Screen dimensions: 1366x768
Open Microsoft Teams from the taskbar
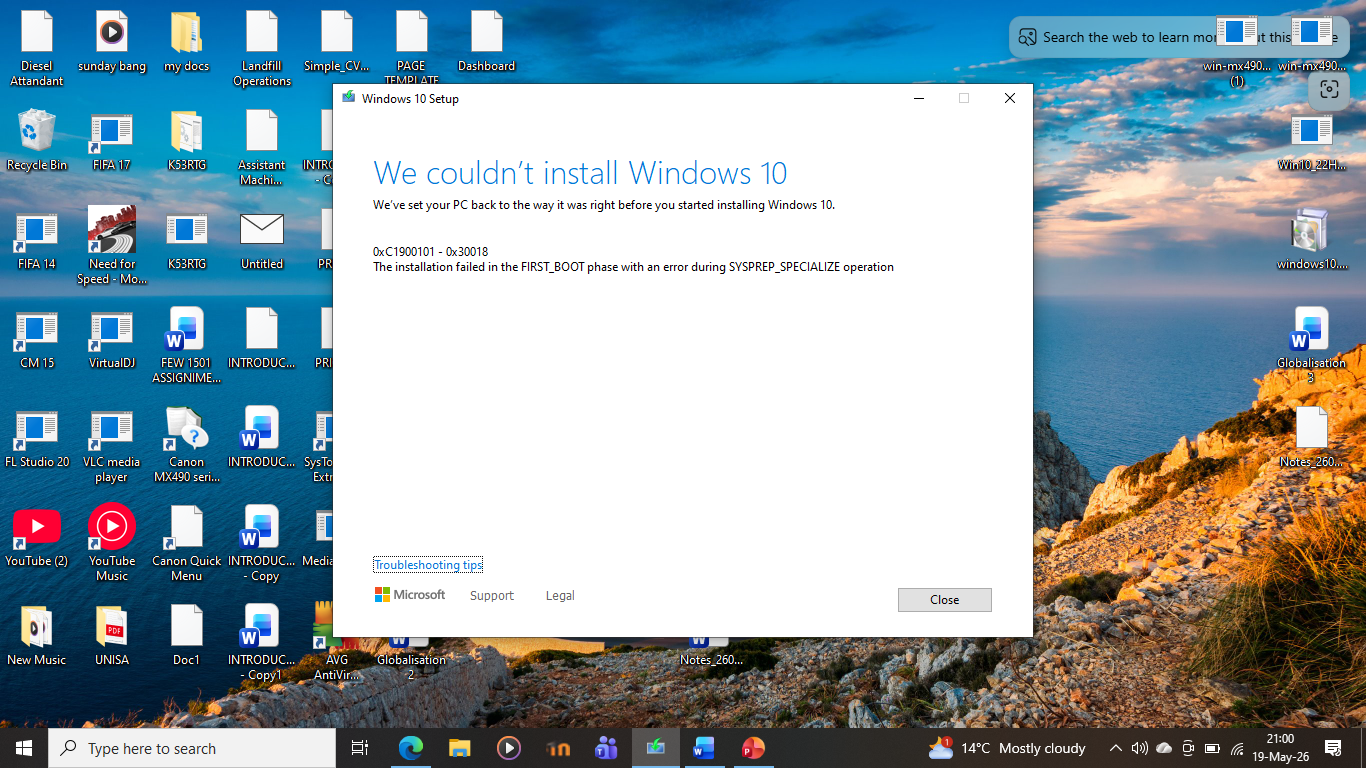(606, 748)
